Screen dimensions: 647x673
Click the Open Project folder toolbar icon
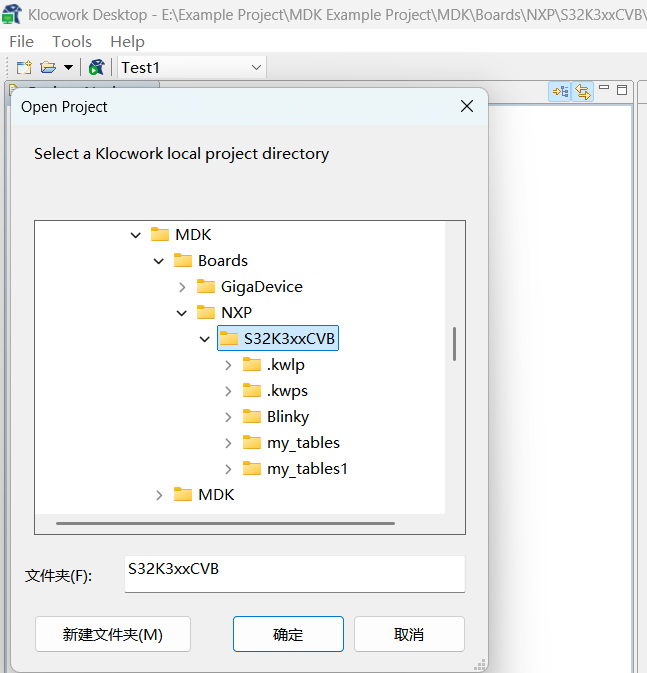click(48, 67)
